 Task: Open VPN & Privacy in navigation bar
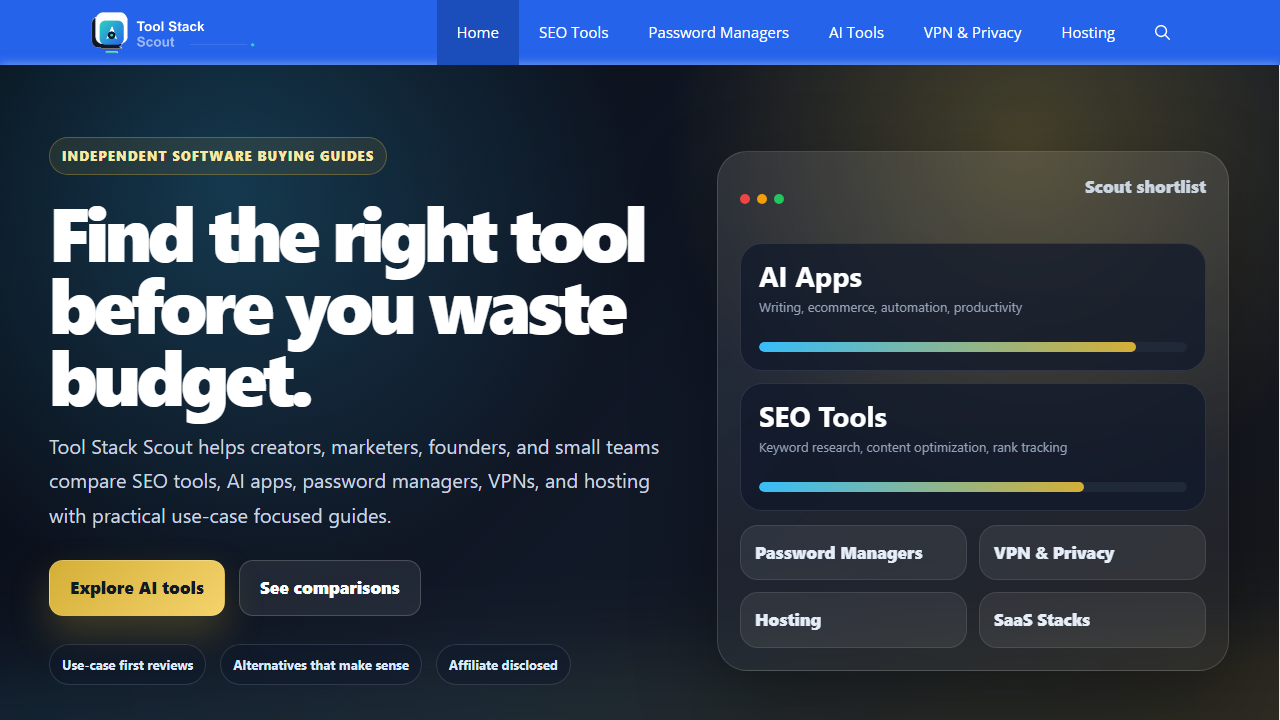[973, 32]
